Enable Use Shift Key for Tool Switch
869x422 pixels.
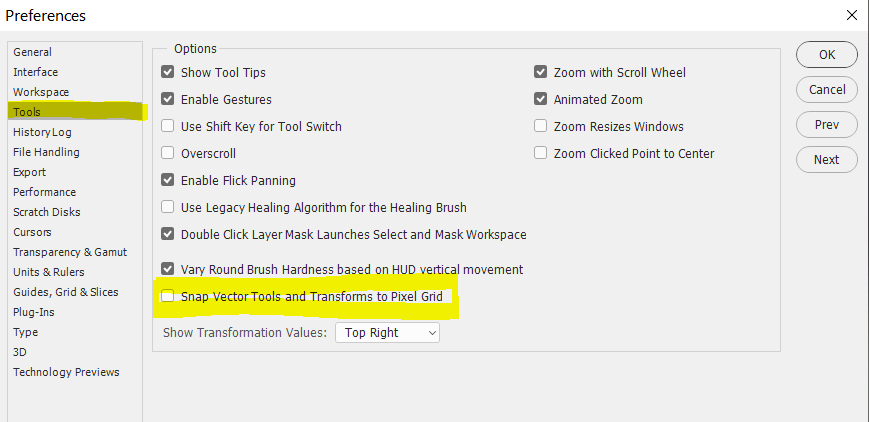(168, 127)
